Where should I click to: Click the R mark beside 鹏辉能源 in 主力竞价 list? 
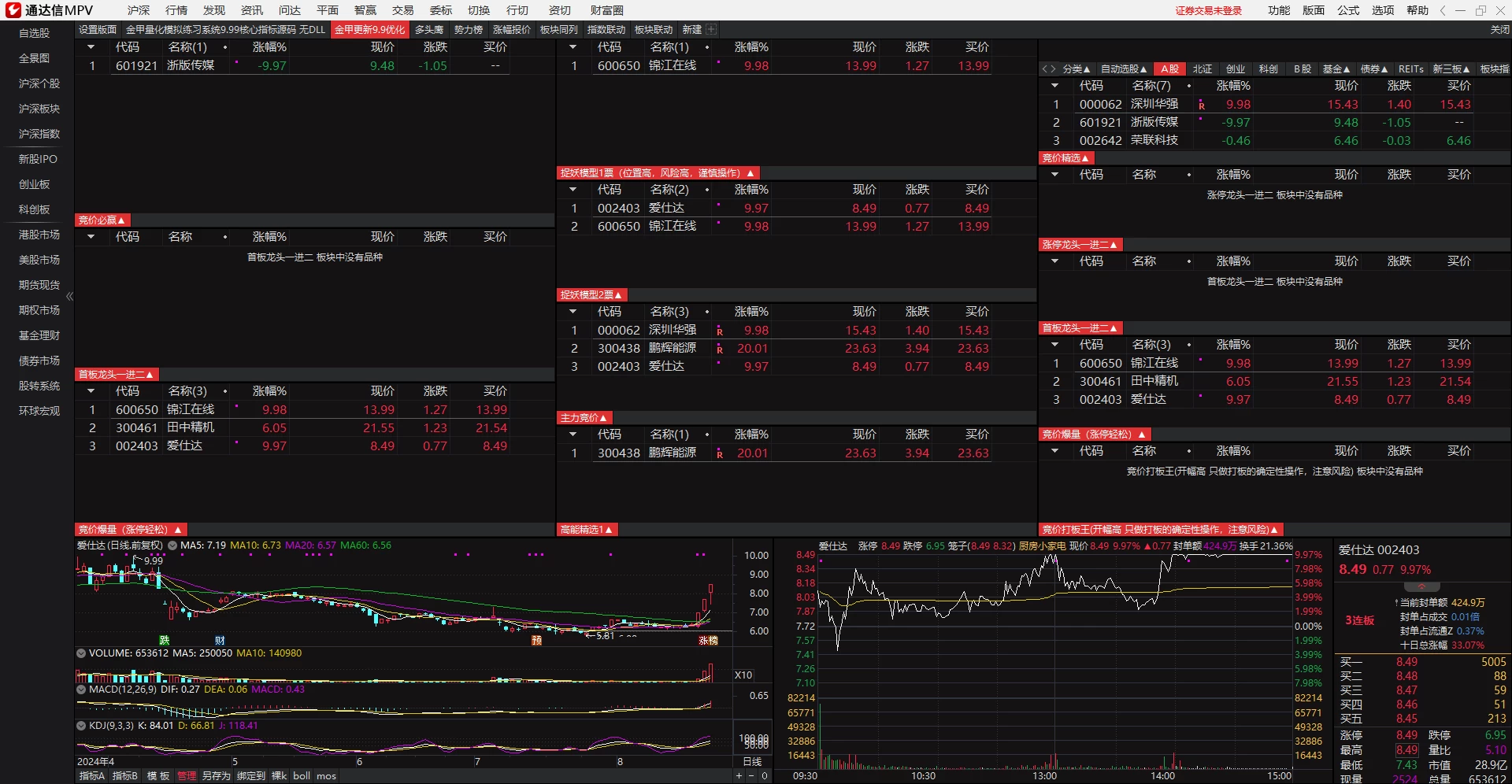tap(720, 454)
